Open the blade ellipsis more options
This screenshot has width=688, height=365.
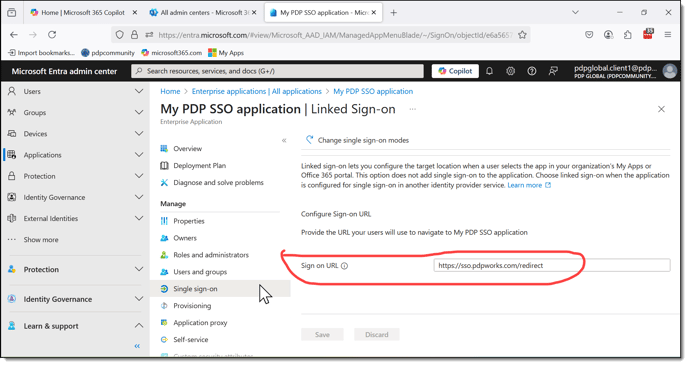[412, 109]
